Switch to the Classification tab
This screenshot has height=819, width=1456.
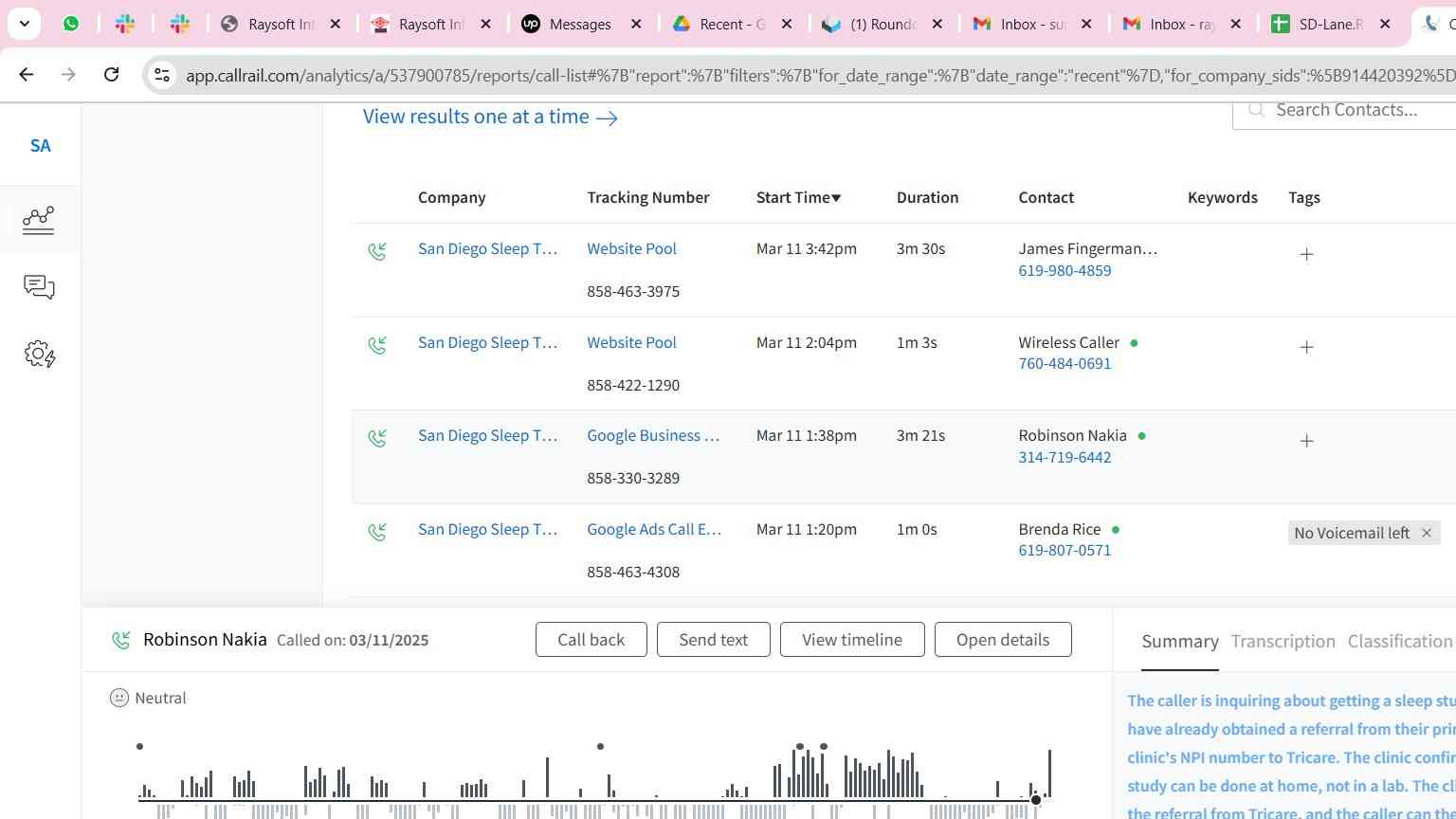point(1400,642)
